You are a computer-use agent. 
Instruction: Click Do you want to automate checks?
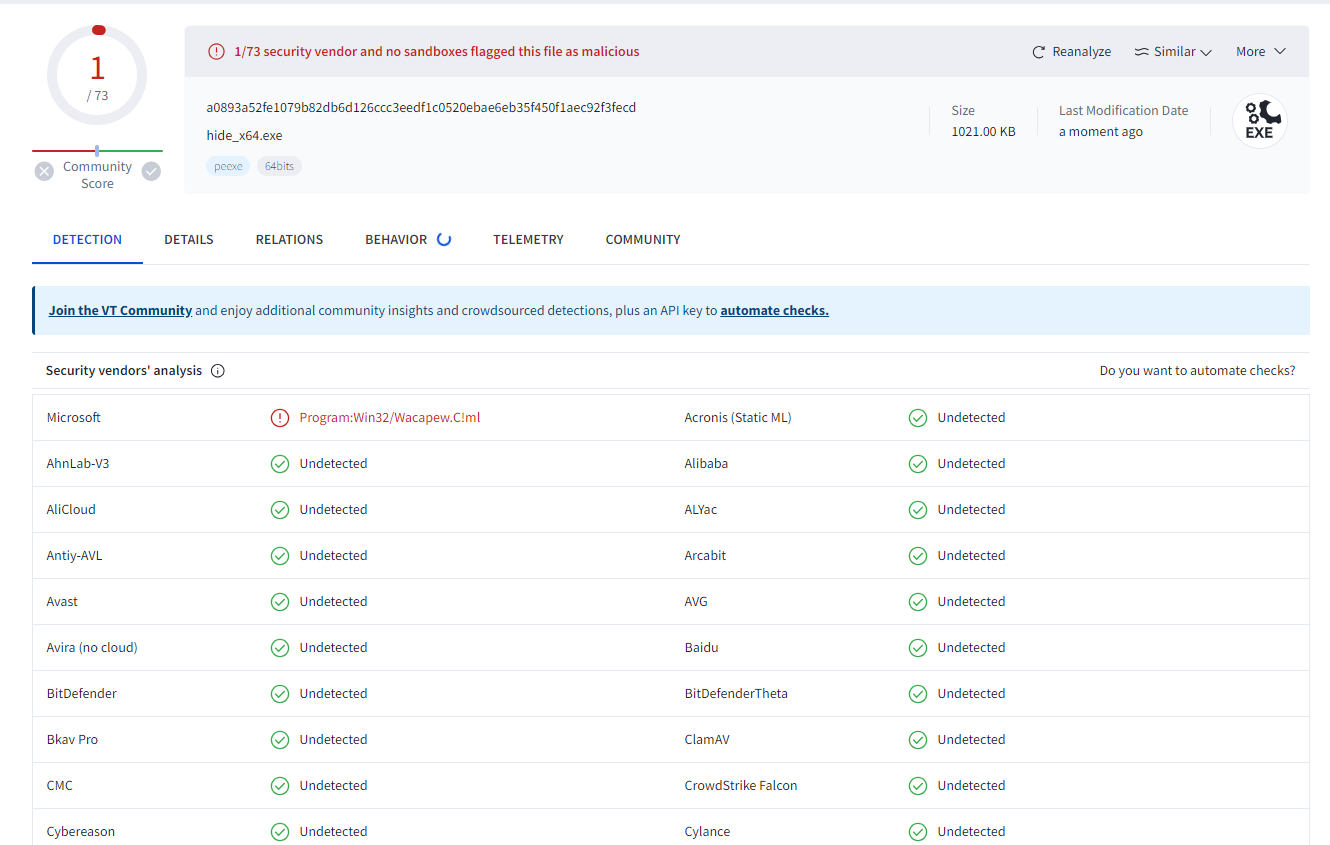[1197, 371]
